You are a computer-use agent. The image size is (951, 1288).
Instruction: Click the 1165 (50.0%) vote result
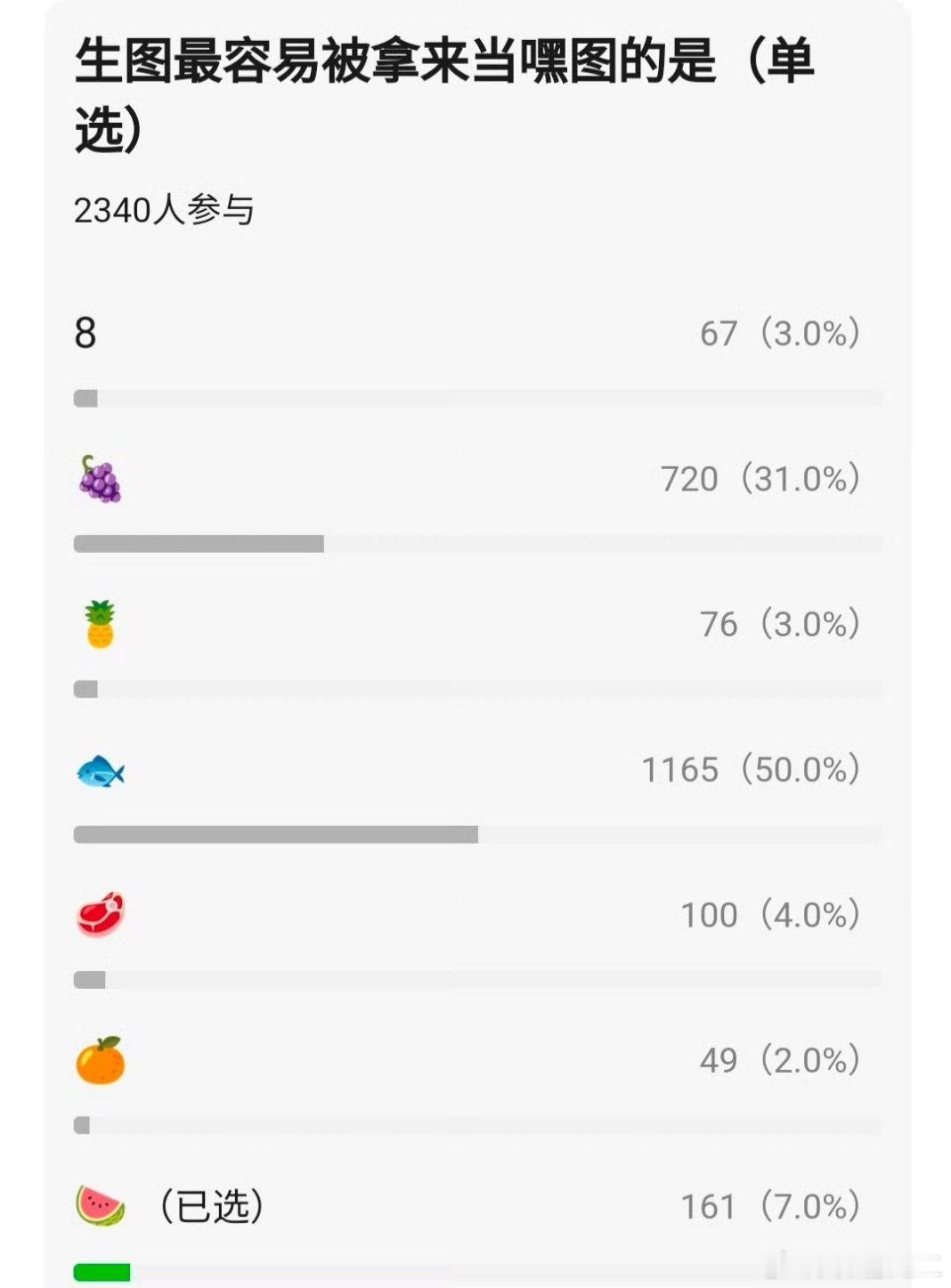(751, 770)
